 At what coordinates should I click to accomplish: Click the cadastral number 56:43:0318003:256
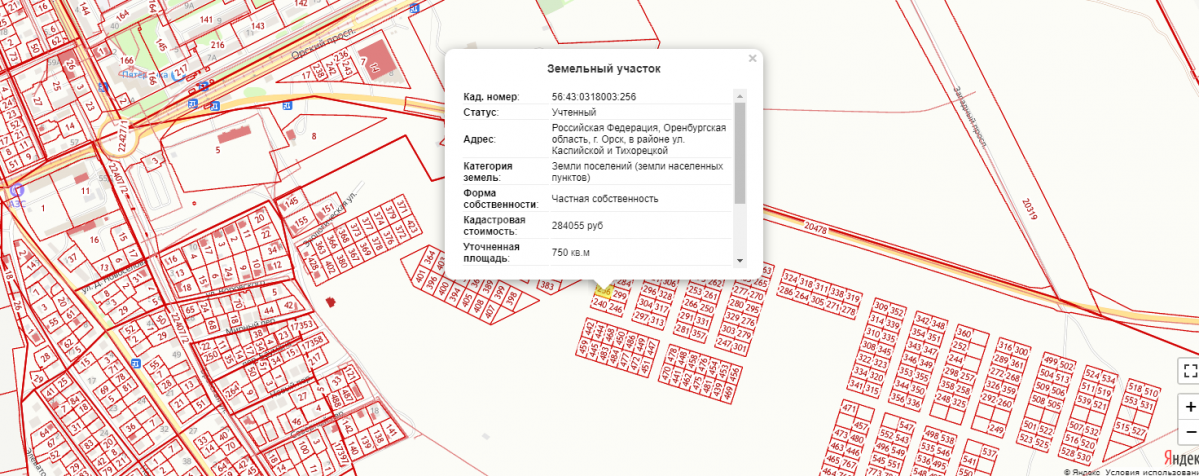(x=594, y=96)
